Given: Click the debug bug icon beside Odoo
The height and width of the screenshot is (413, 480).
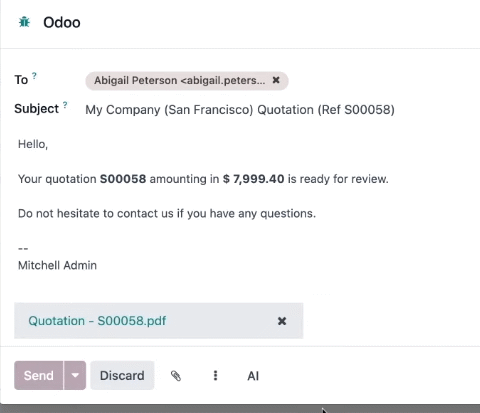Looking at the screenshot, I should click(x=24, y=22).
